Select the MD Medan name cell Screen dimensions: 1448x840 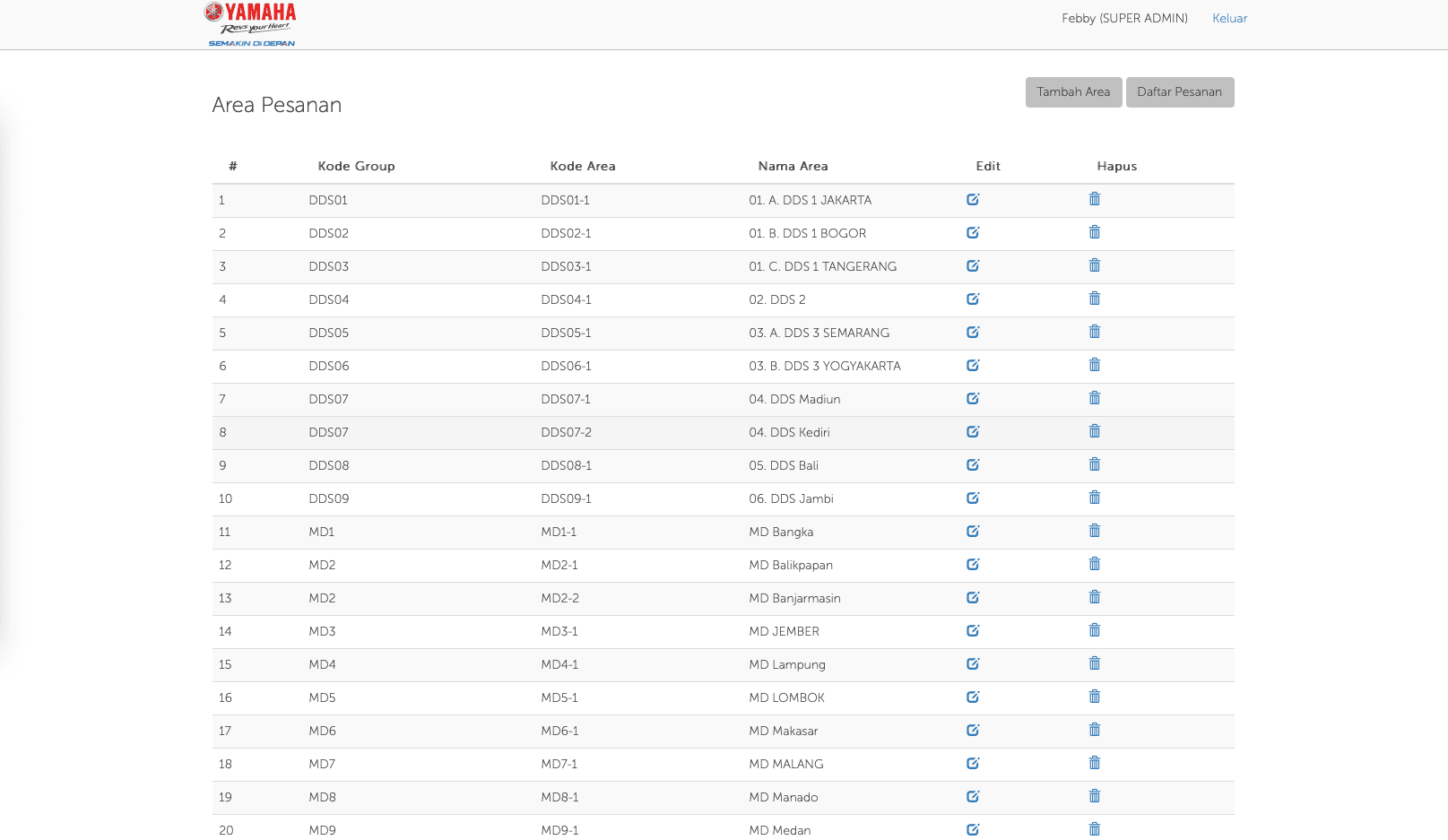780,831
